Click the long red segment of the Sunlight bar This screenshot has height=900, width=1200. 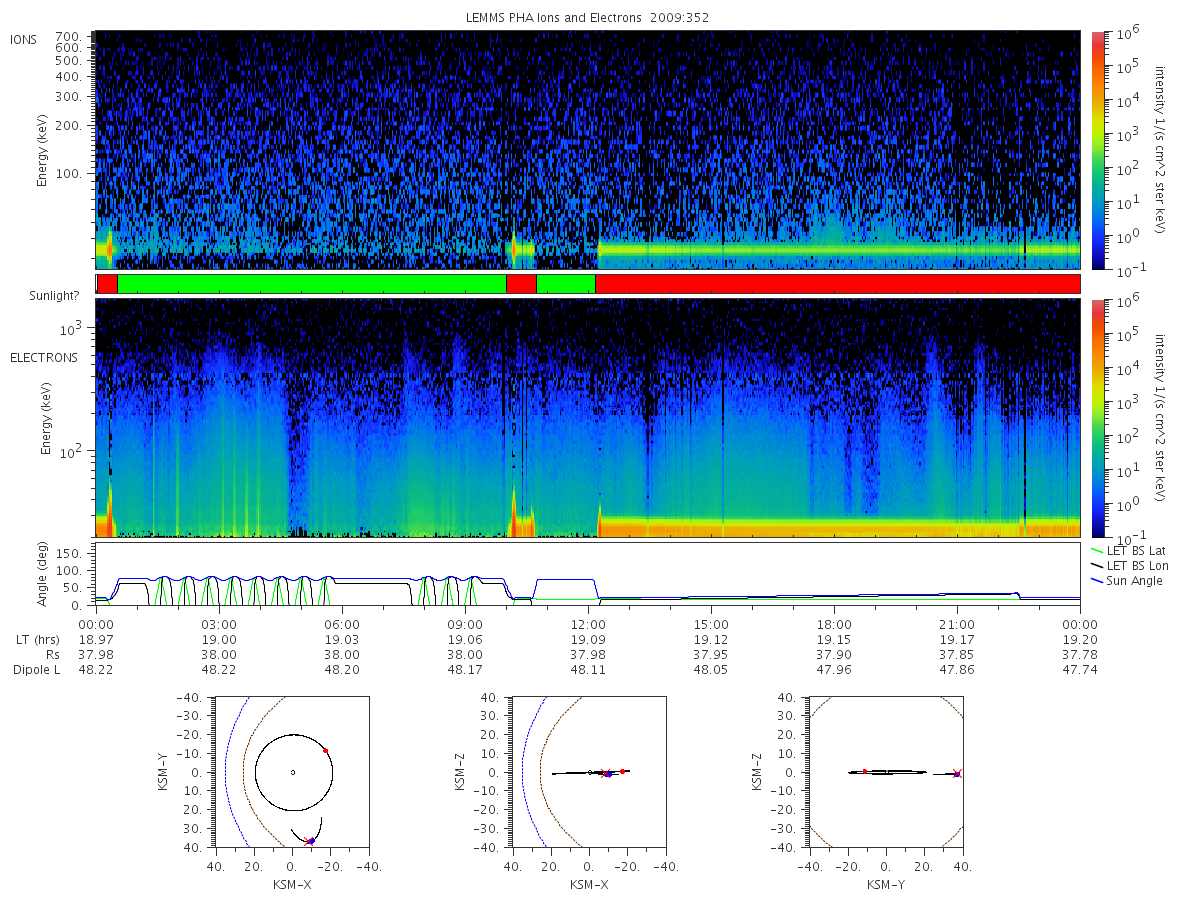[837, 284]
